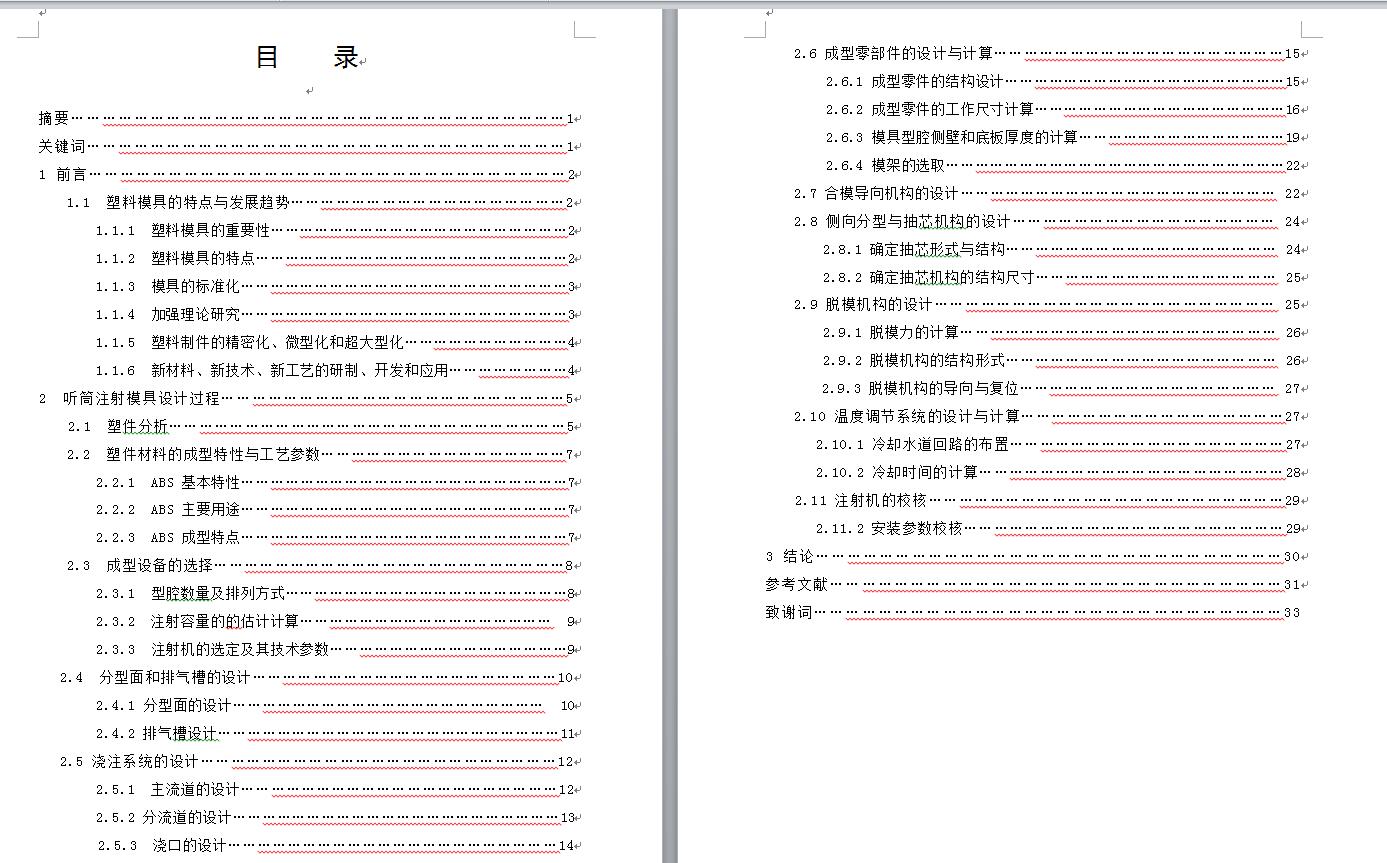Screen dimensions: 1387x863
Task: Click entry 2.3.2 注射容量的的估计算
Action: point(335,621)
